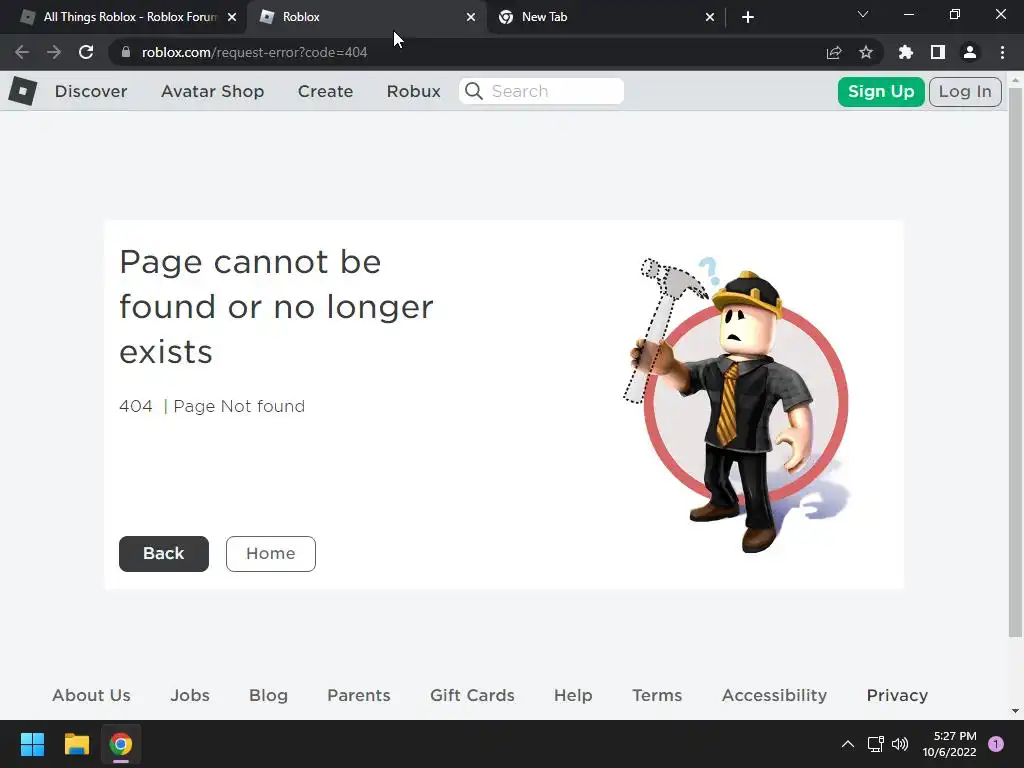
Task: Open the Parents footer link
Action: [x=359, y=696]
